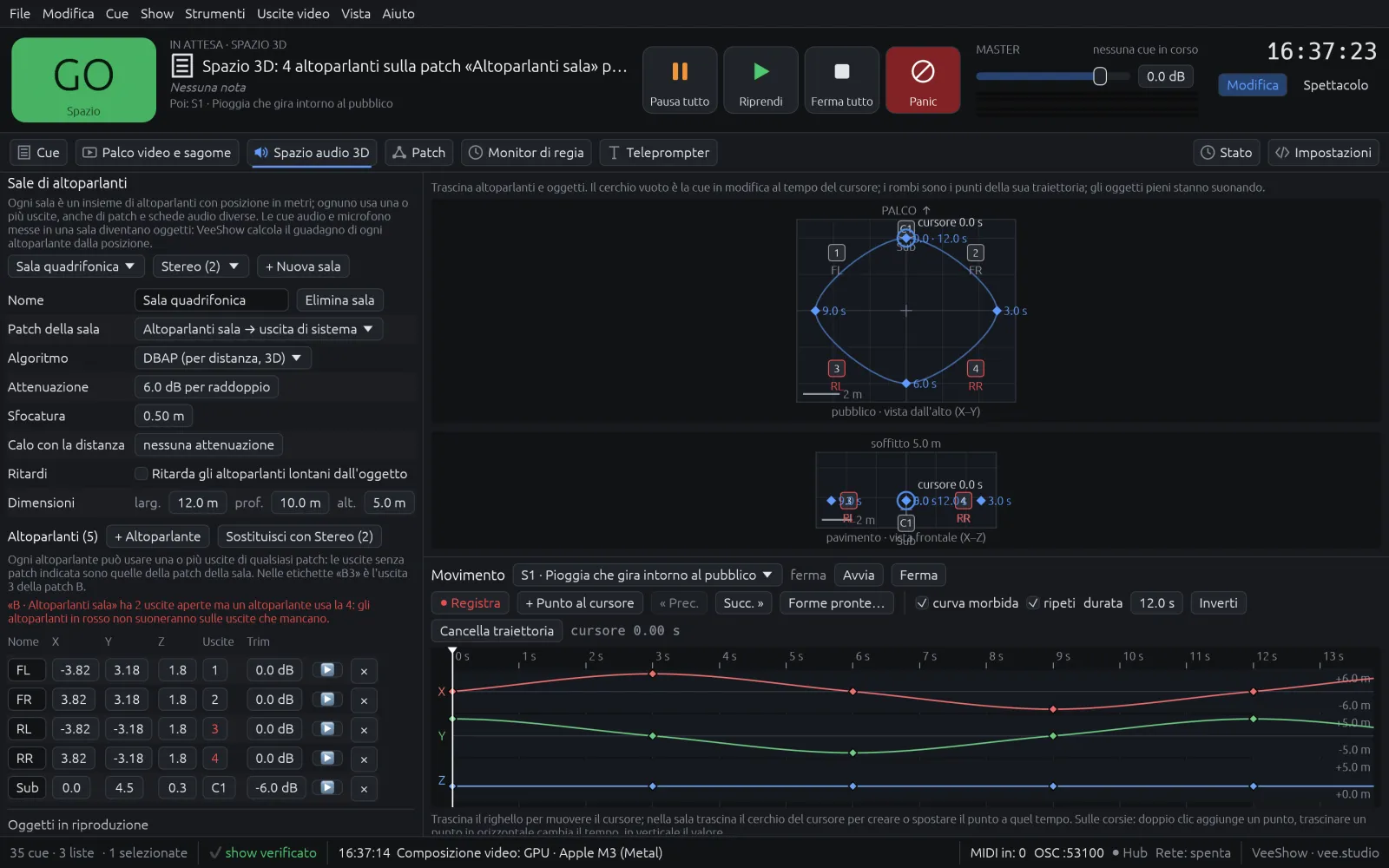Toggle the curva morbida checkbox

(x=922, y=603)
